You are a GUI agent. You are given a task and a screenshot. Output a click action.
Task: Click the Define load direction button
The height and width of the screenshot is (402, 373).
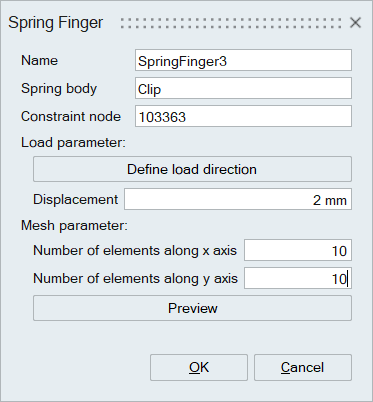(192, 169)
